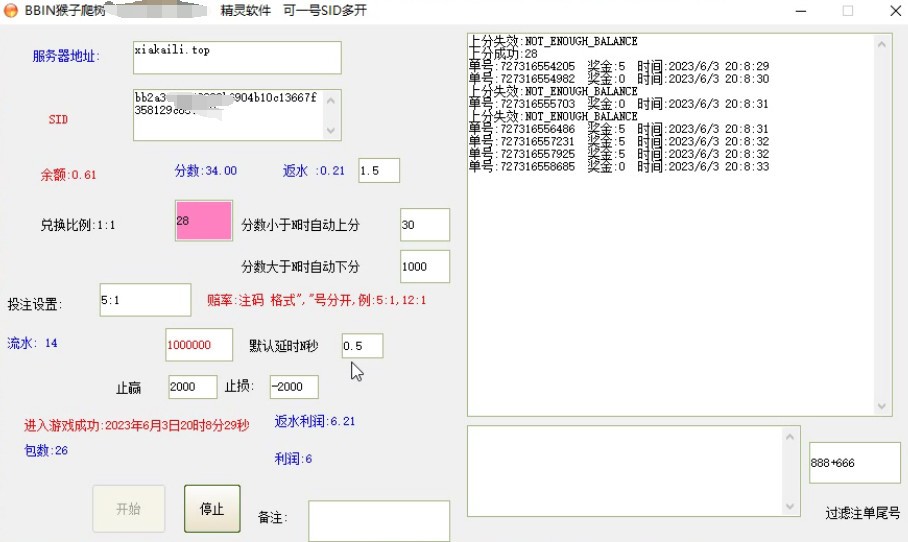Viewport: 908px width, 542px height.
Task: Click the bet setting field 5:1
Action: pos(145,300)
